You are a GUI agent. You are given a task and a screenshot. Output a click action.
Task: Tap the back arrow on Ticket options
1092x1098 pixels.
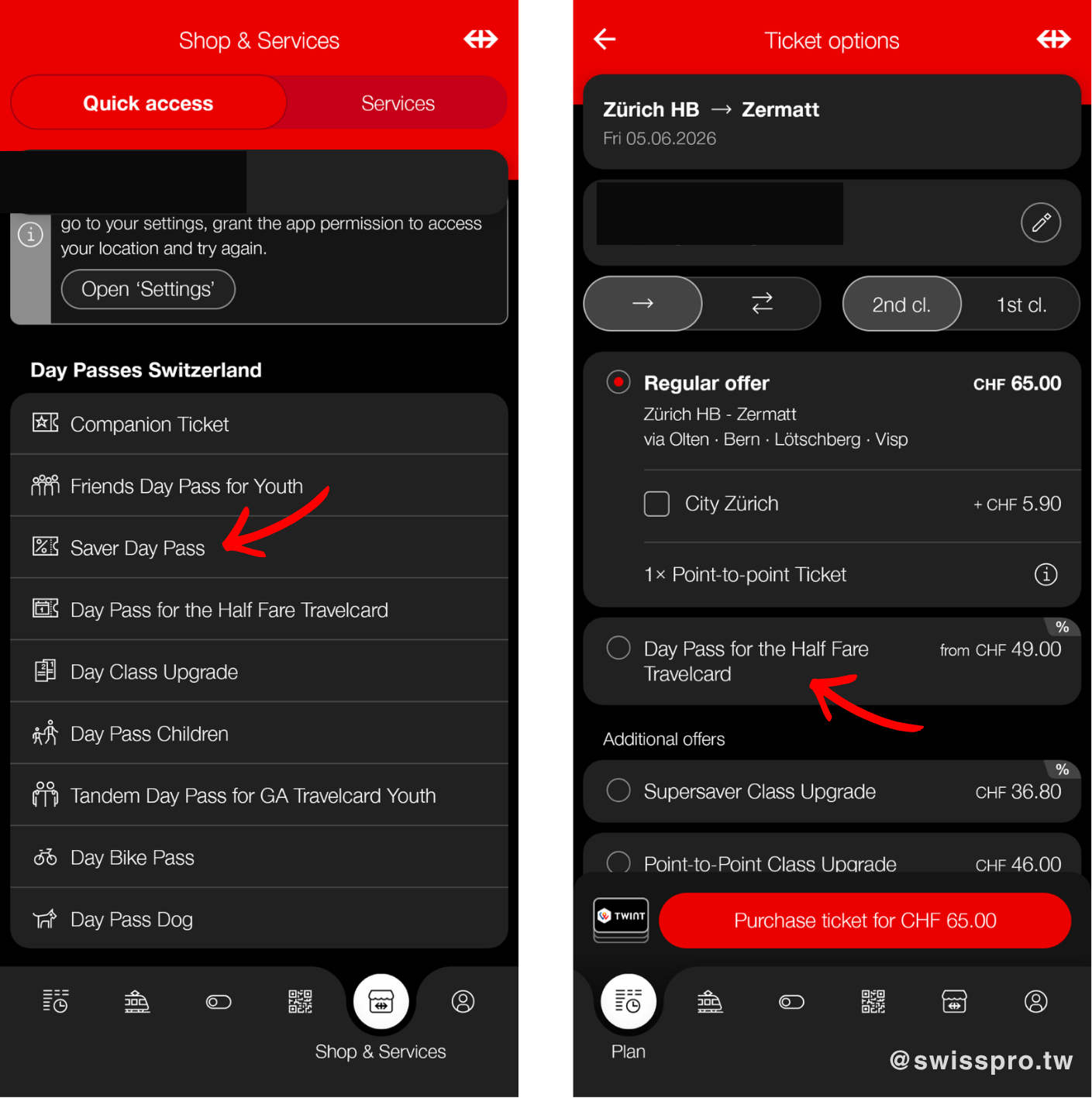pos(605,39)
